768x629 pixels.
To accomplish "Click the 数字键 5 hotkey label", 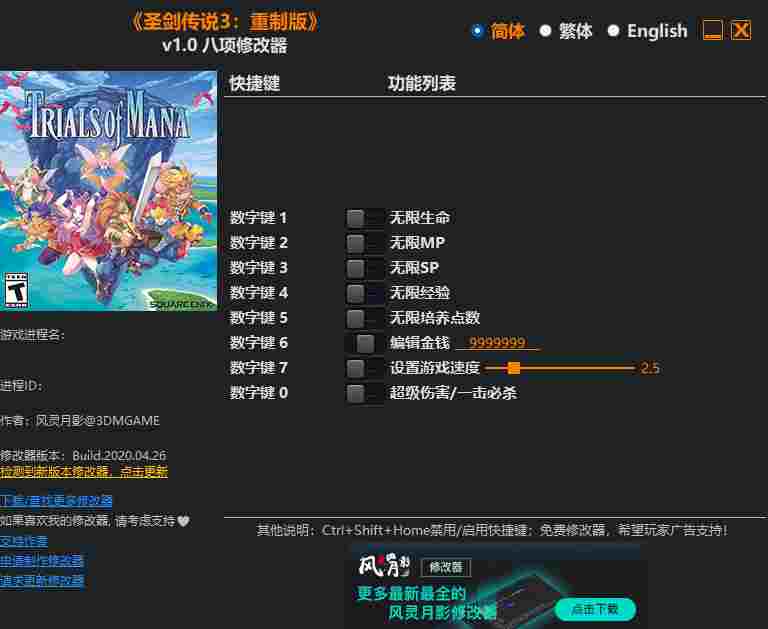I will 259,317.
